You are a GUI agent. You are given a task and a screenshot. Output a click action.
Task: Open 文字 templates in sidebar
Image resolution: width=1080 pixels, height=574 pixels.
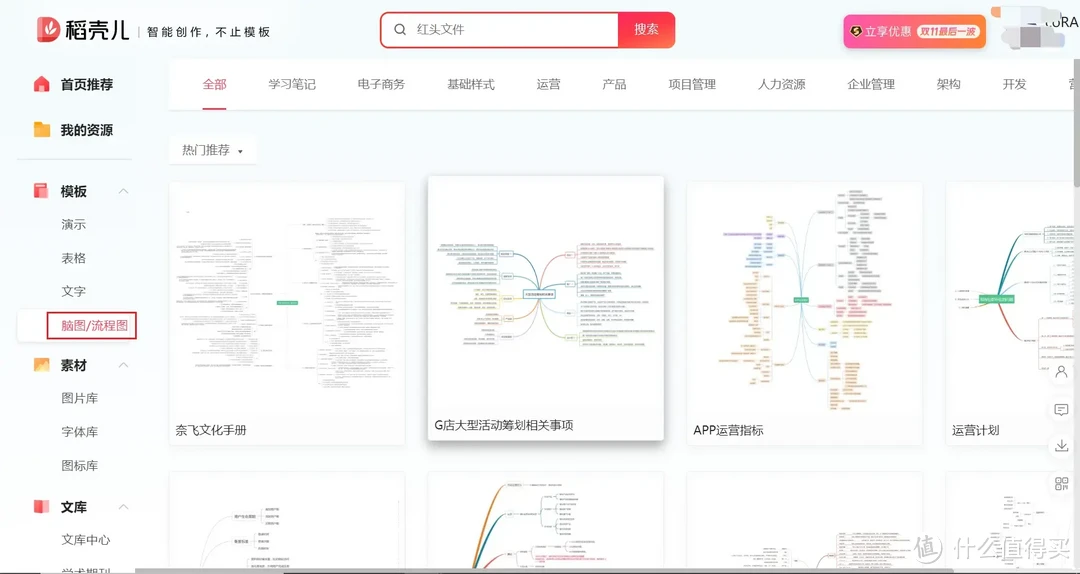pyautogui.click(x=74, y=291)
